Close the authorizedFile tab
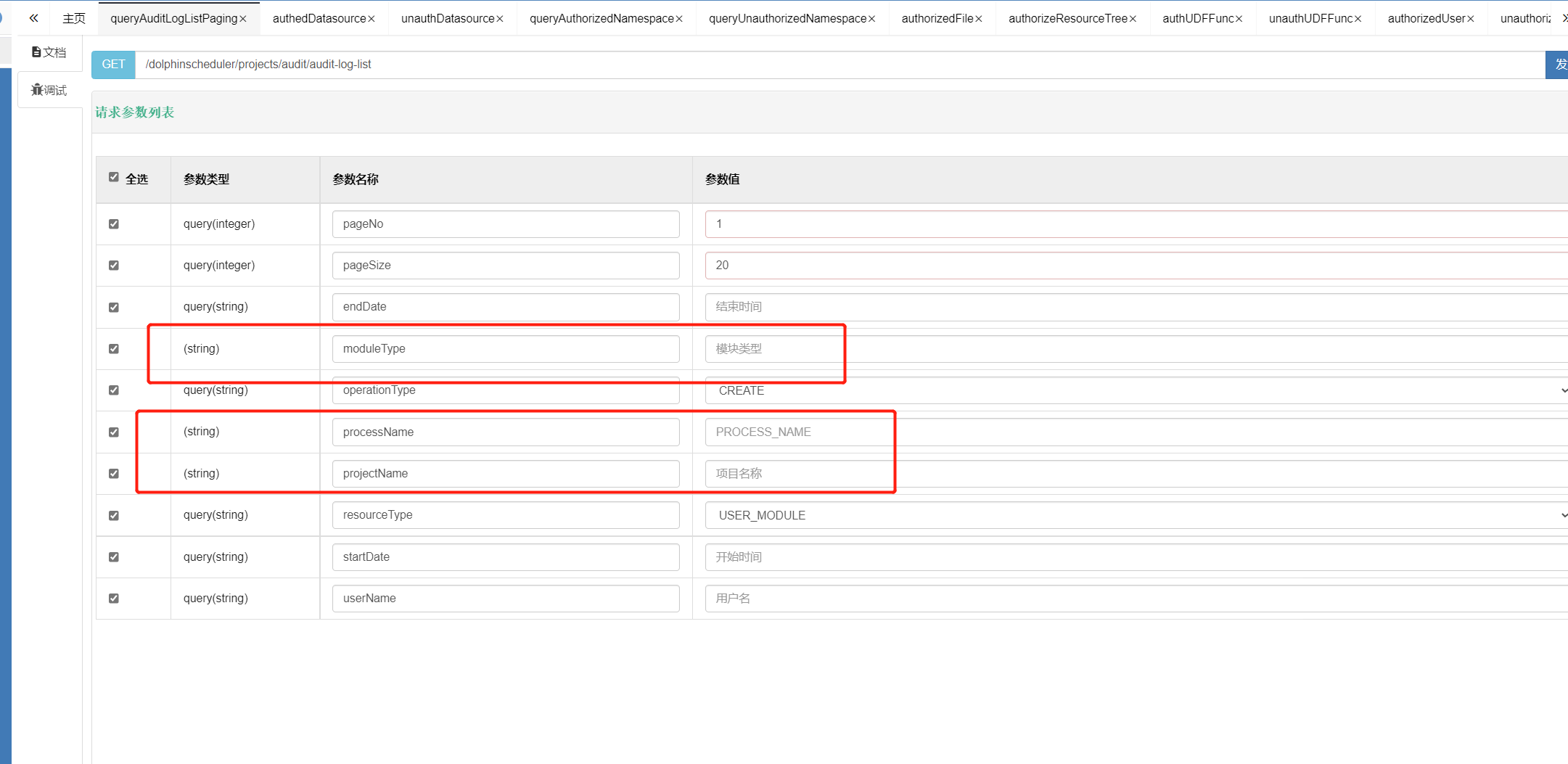The image size is (1568, 764). tap(979, 19)
